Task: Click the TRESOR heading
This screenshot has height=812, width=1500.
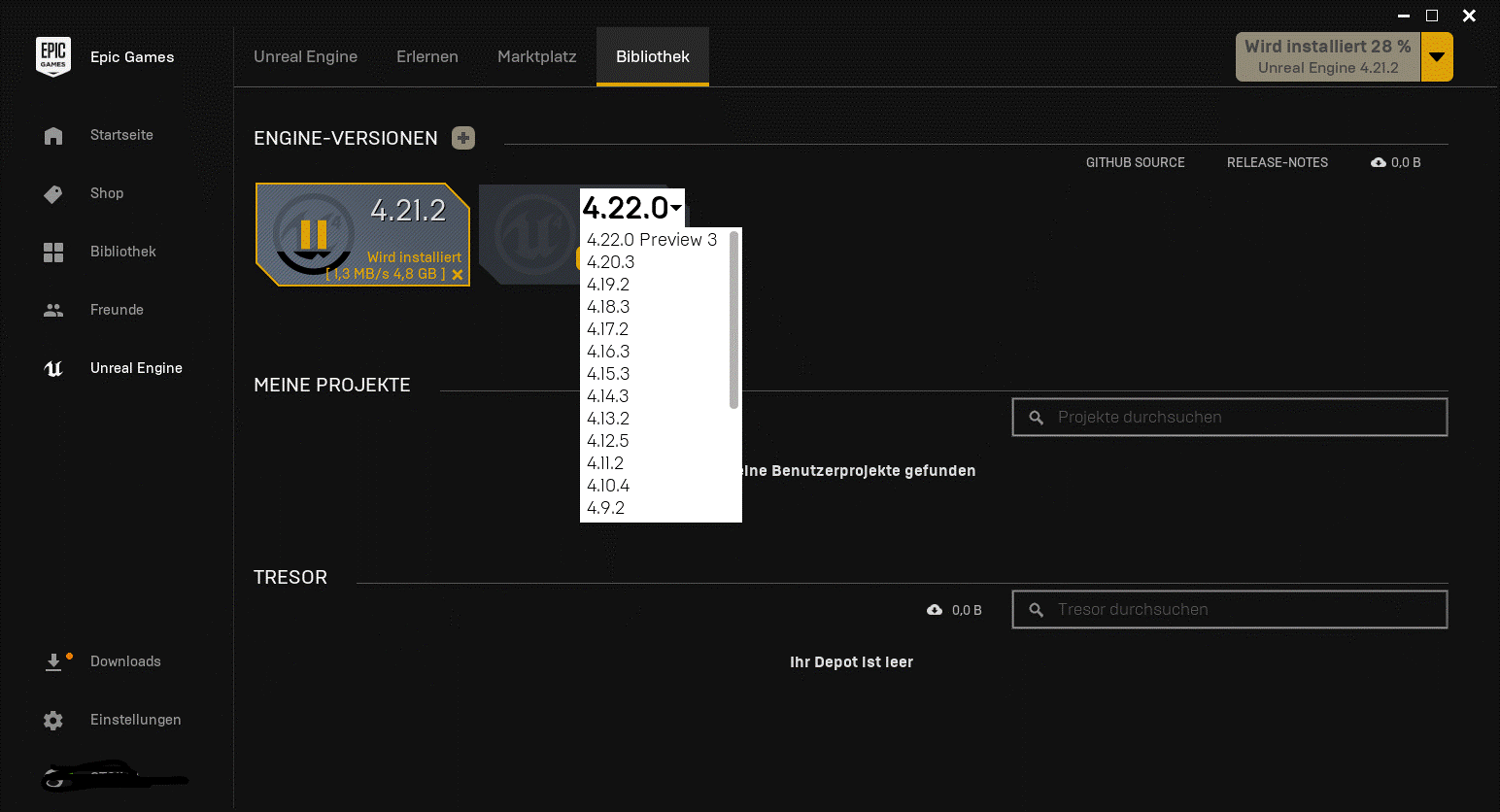Action: tap(290, 577)
